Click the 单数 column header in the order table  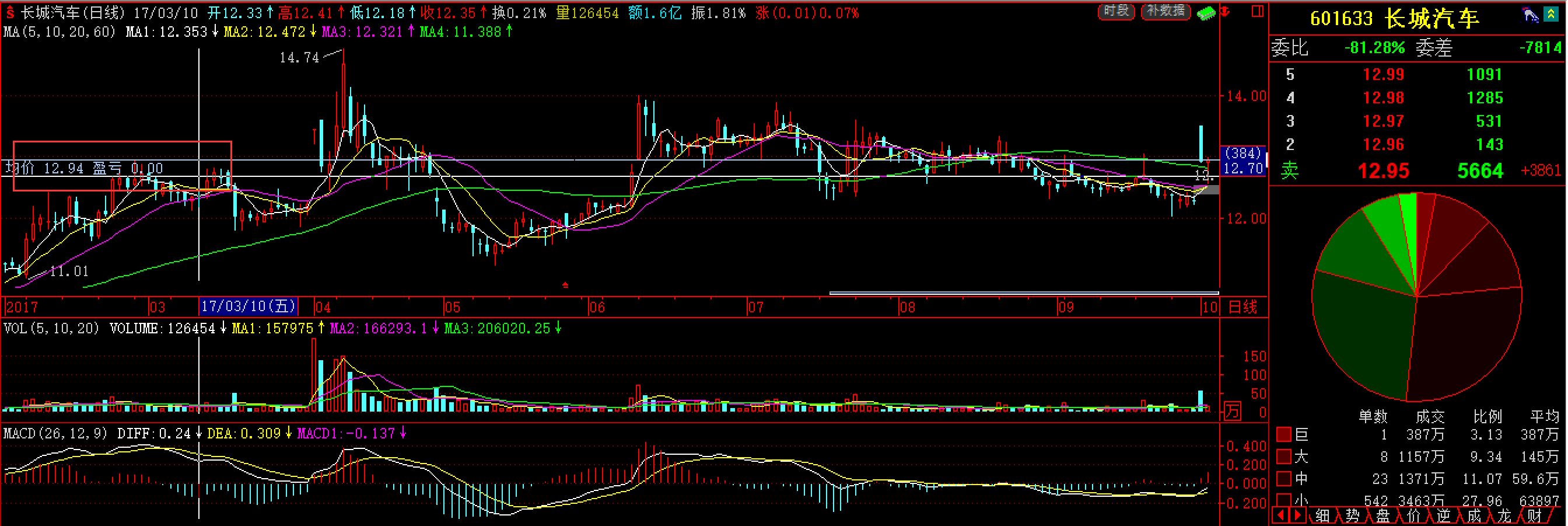pyautogui.click(x=1373, y=416)
